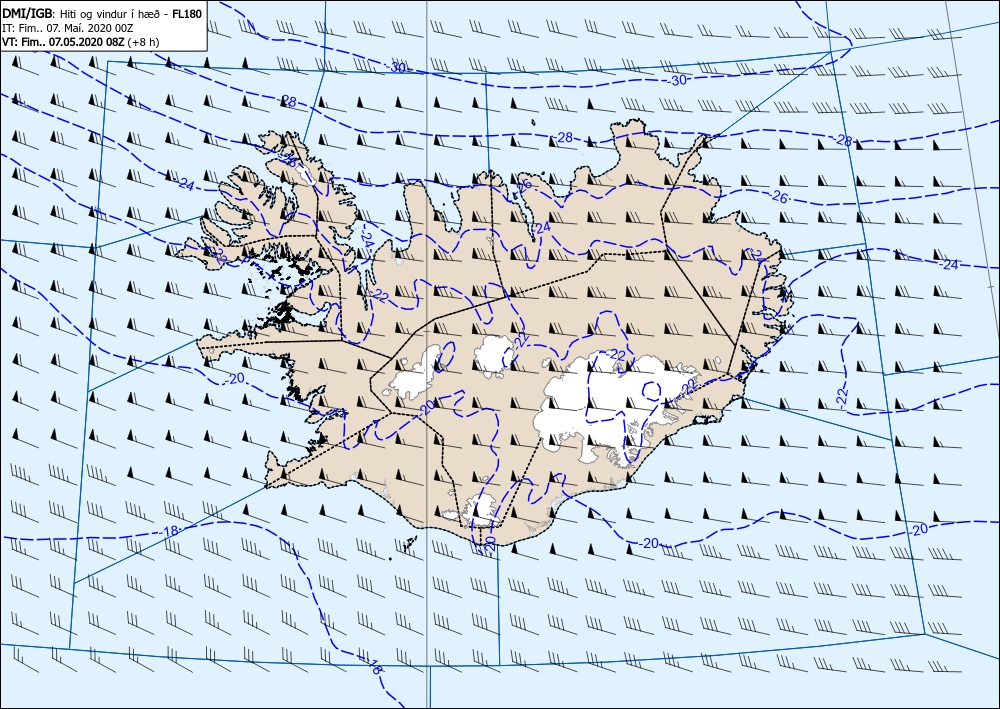Click the -28 label north of Melrakkaslétta
1000x709 pixels.
564,138
